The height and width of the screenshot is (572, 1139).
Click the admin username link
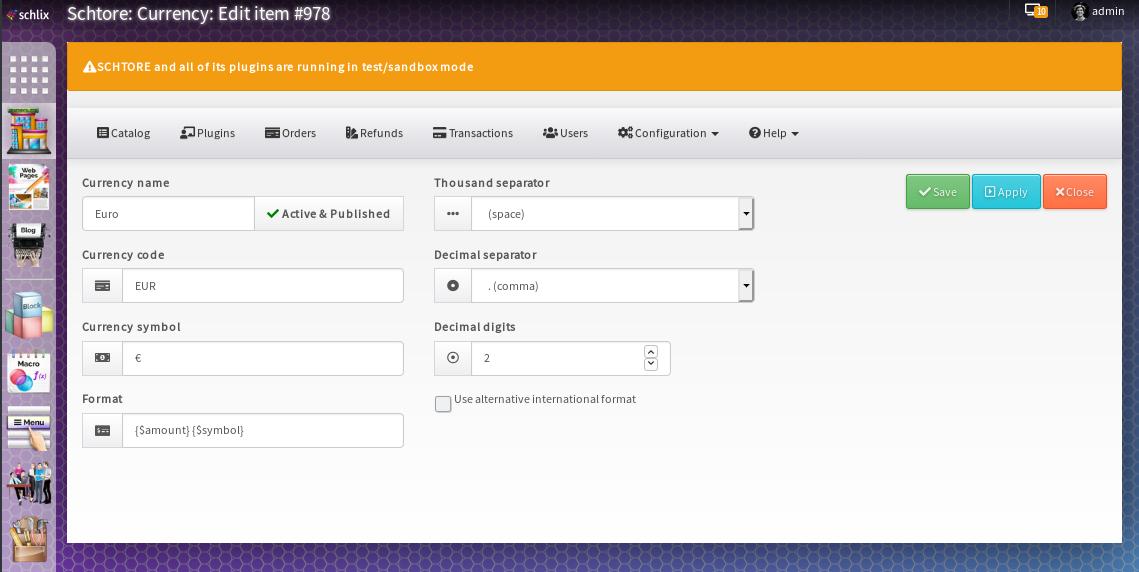[1108, 11]
